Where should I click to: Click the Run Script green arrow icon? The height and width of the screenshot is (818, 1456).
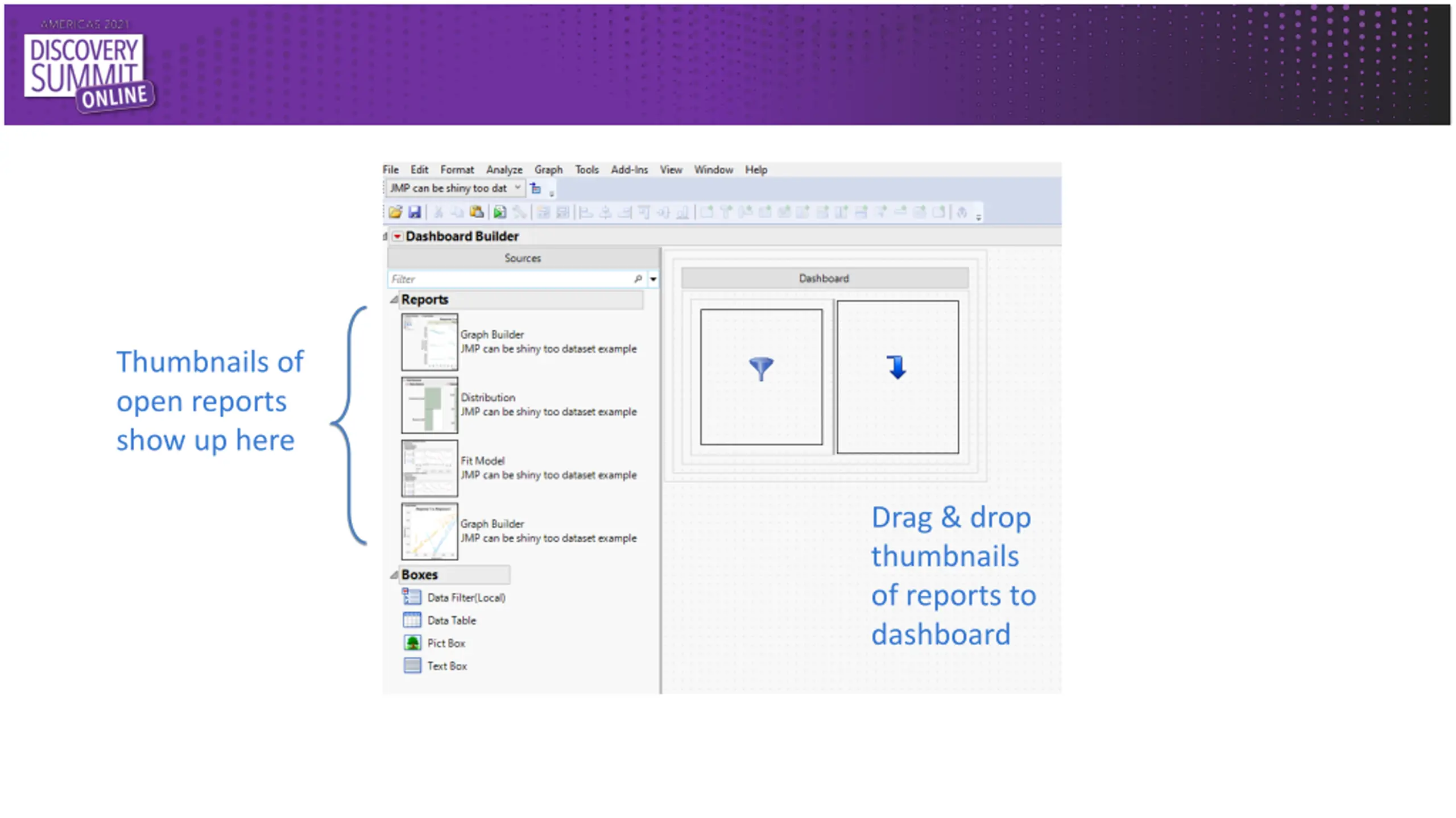click(x=499, y=213)
